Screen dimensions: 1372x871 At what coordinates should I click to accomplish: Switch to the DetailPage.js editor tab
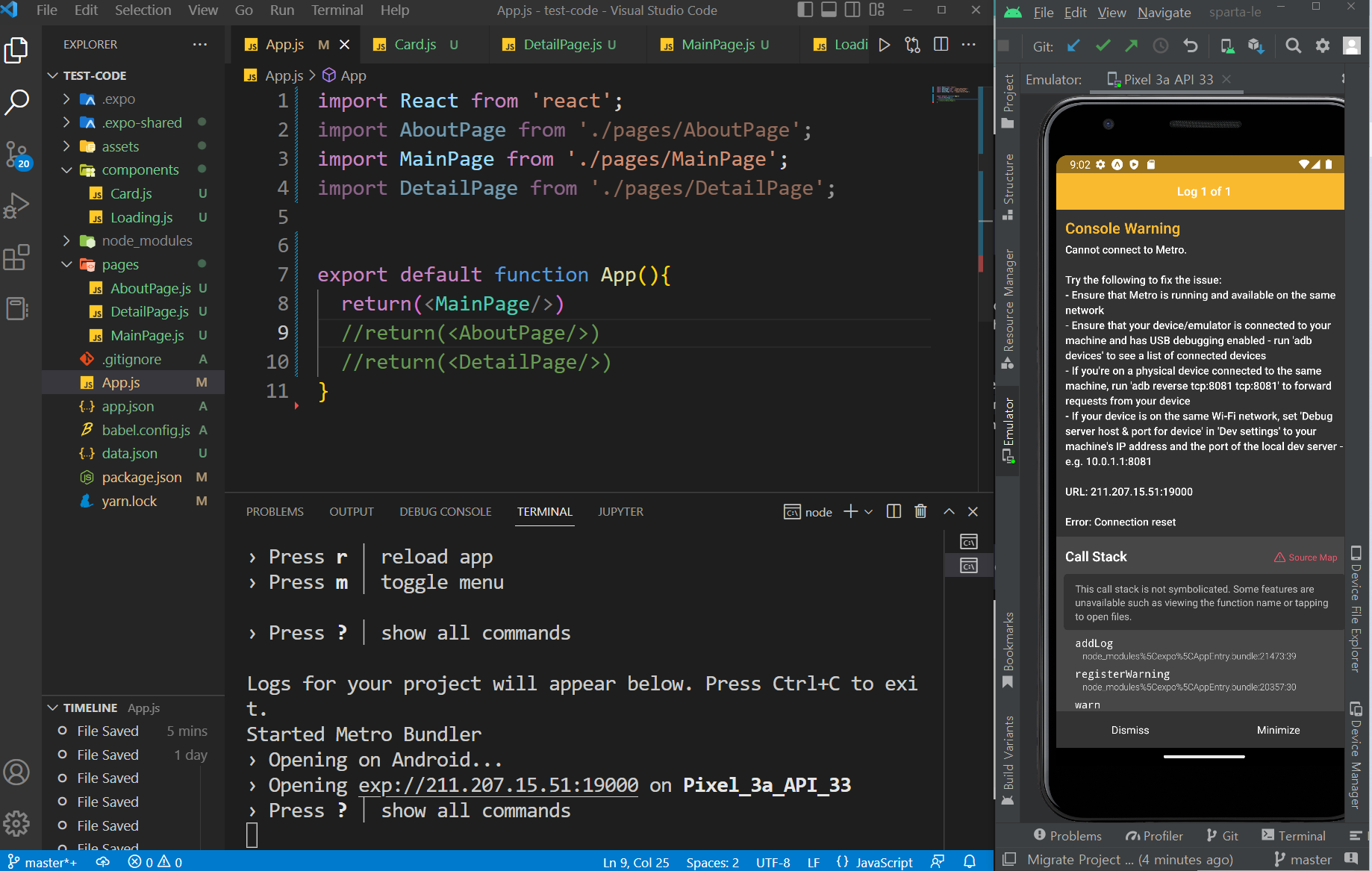click(564, 45)
